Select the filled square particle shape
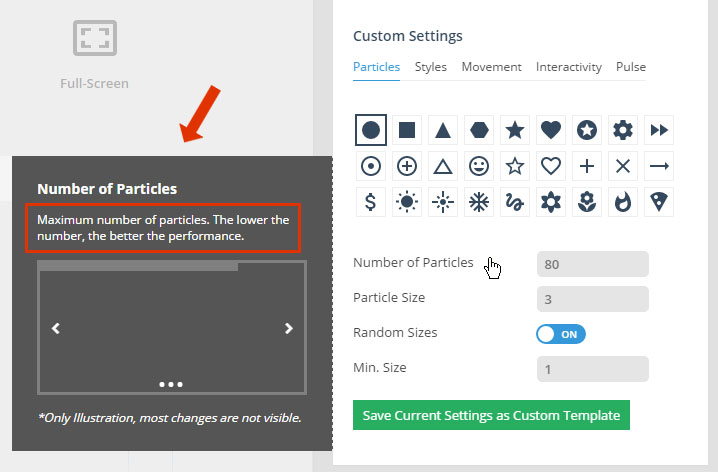Screen dimensions: 718x472 click(x=407, y=130)
